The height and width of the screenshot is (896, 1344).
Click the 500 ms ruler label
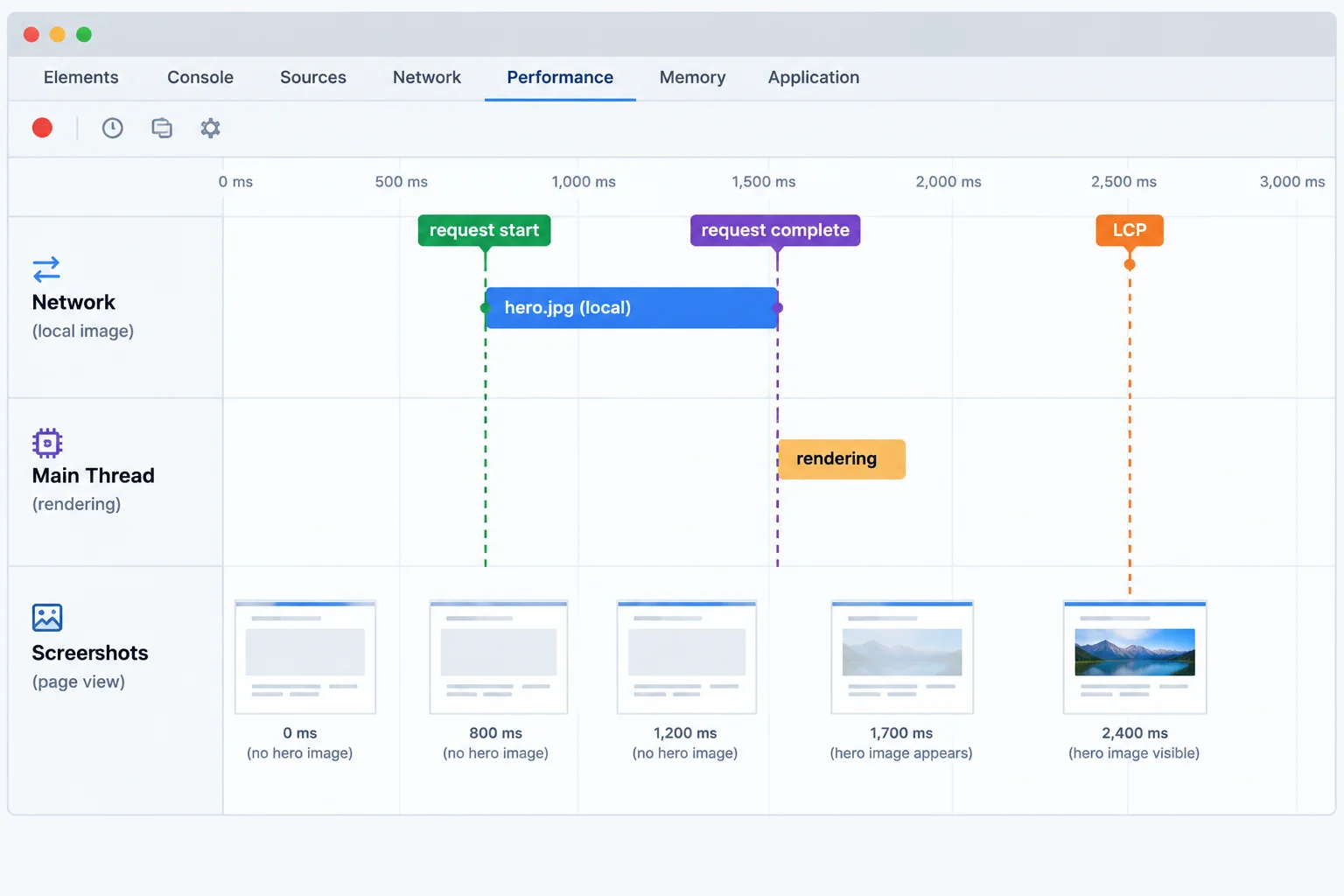[402, 182]
